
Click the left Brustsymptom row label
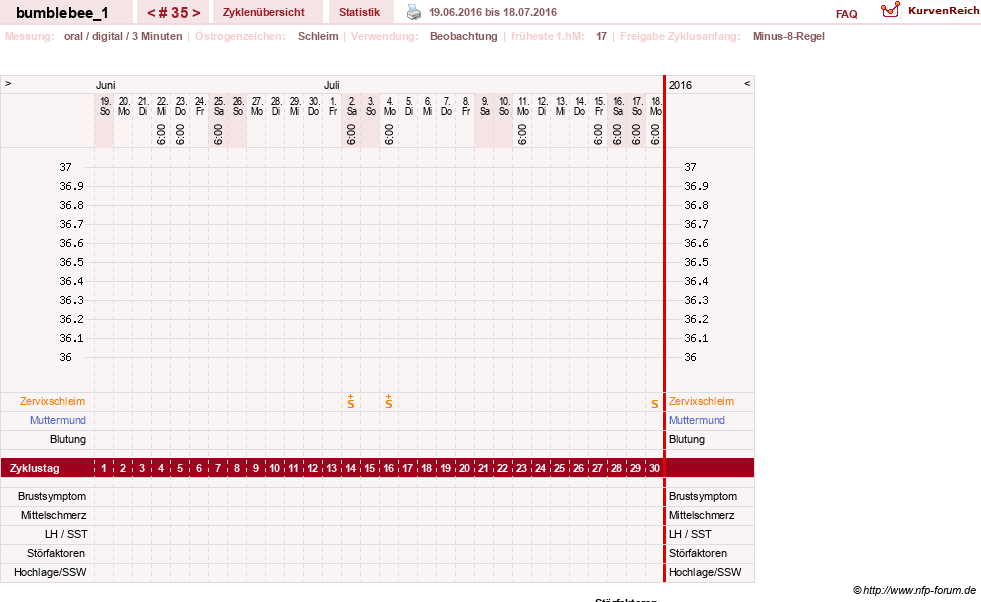pos(52,496)
